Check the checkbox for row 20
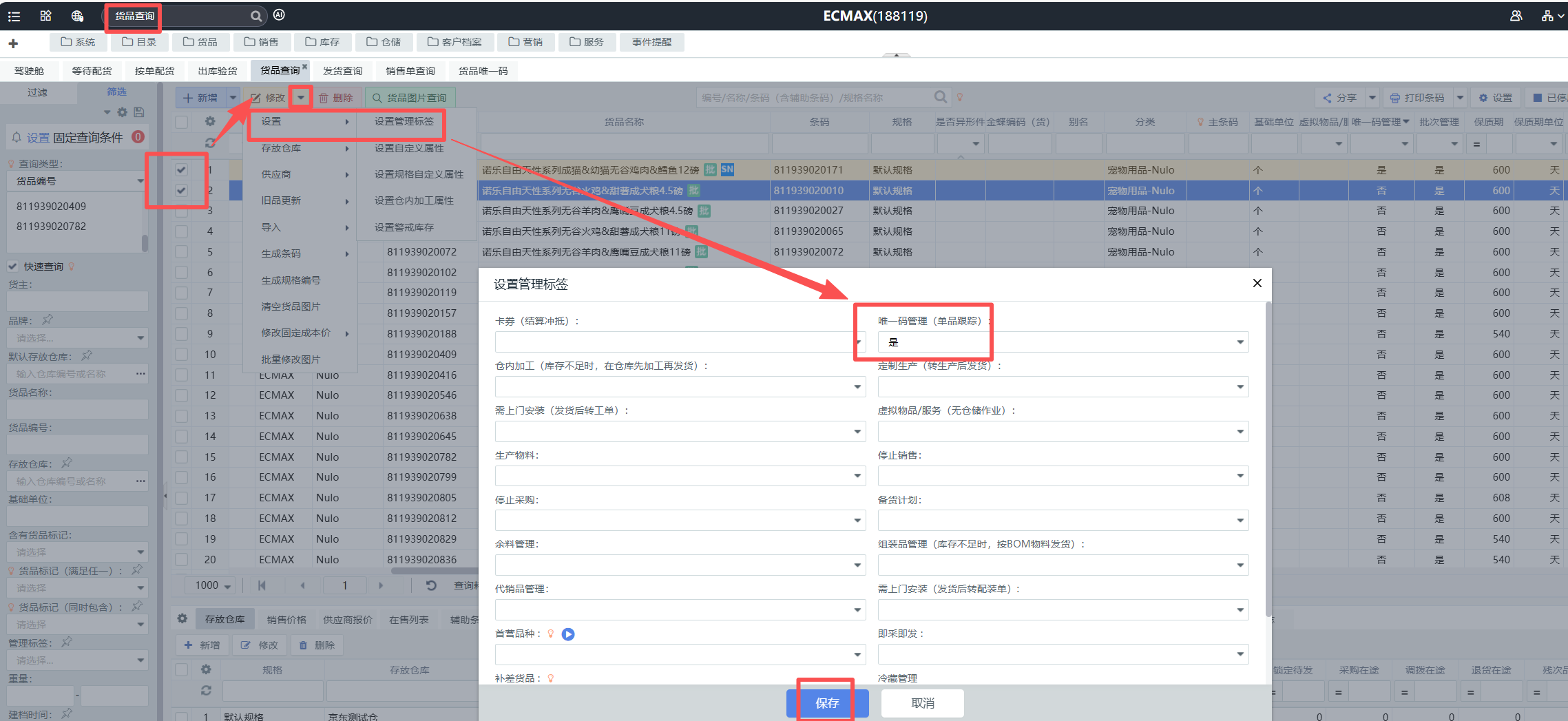The width and height of the screenshot is (1568, 721). [181, 560]
